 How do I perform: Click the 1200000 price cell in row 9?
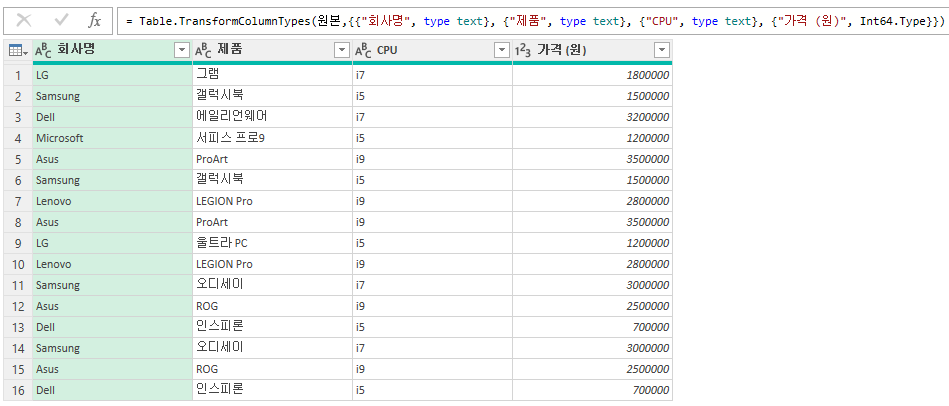pos(593,243)
